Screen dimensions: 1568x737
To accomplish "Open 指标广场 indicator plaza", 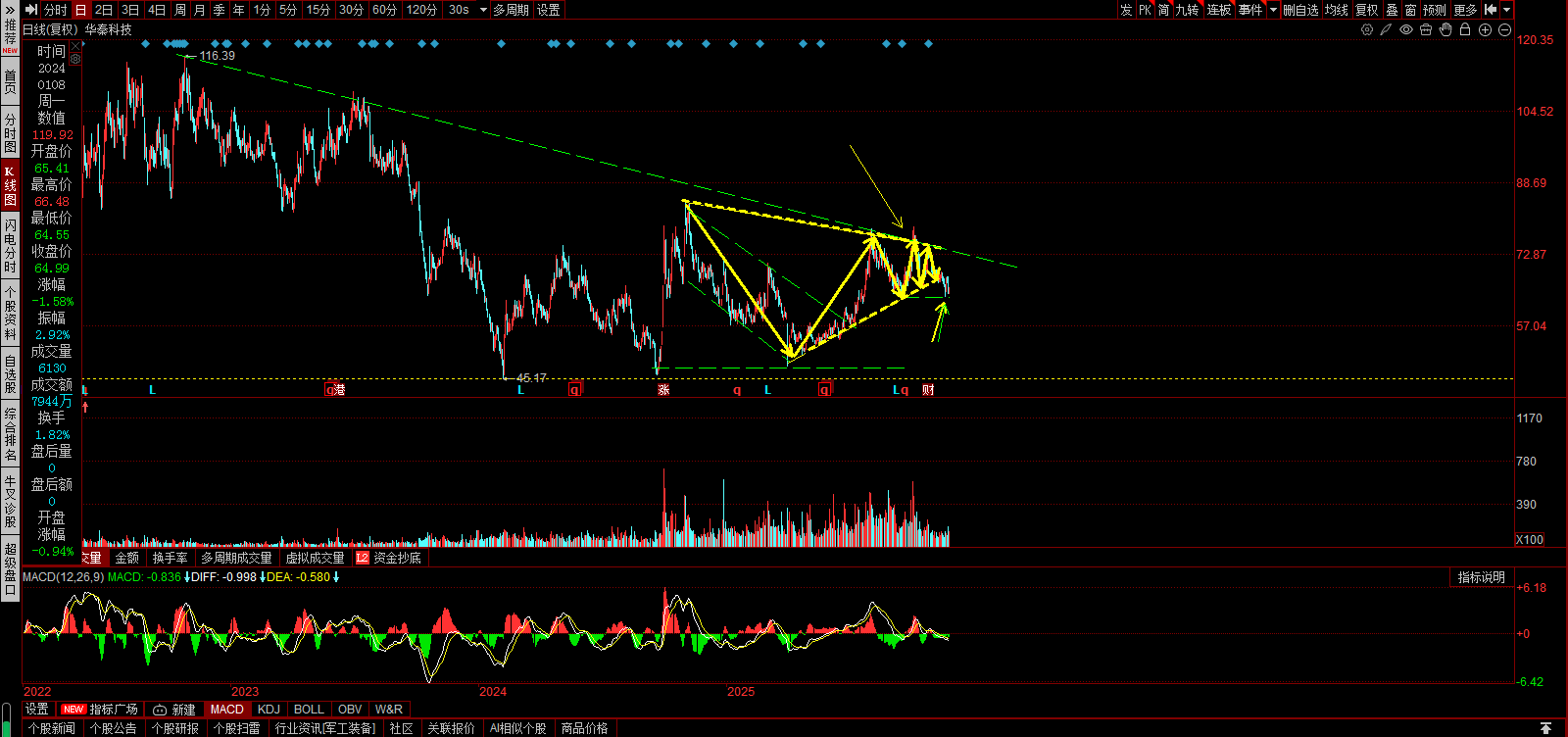I will 101,710.
